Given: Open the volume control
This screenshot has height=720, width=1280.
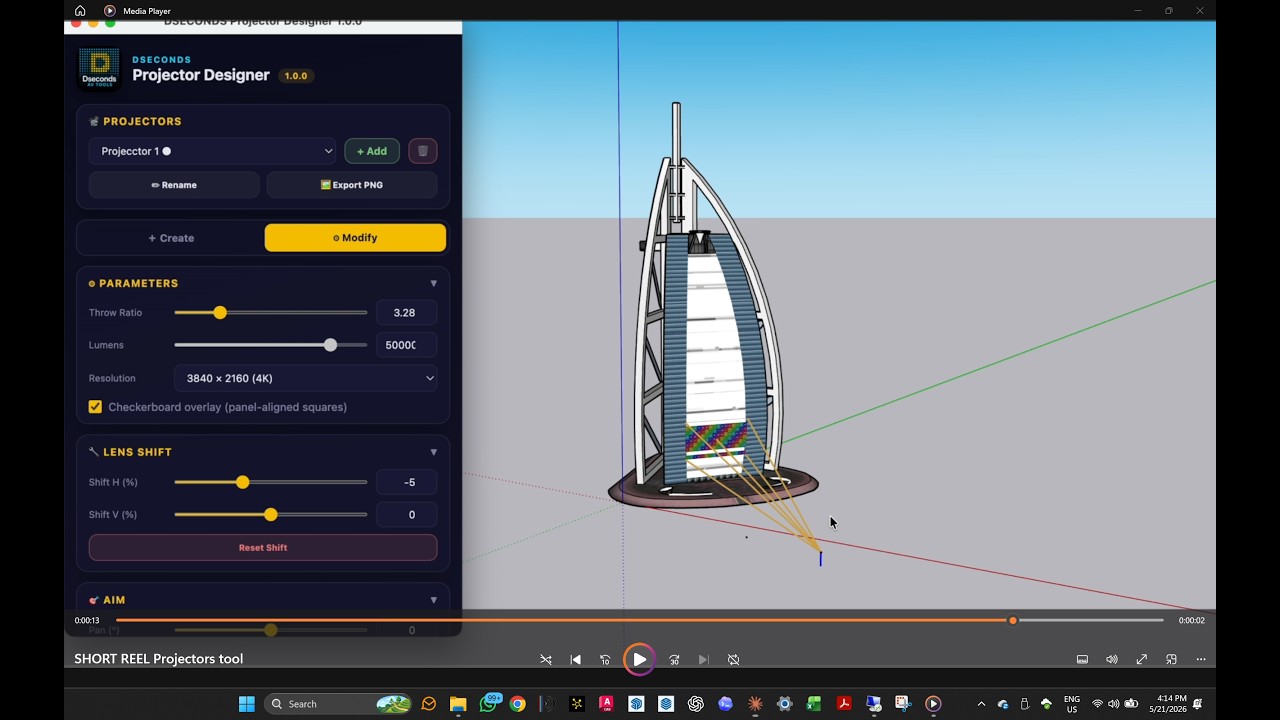Looking at the screenshot, I should tap(1111, 660).
